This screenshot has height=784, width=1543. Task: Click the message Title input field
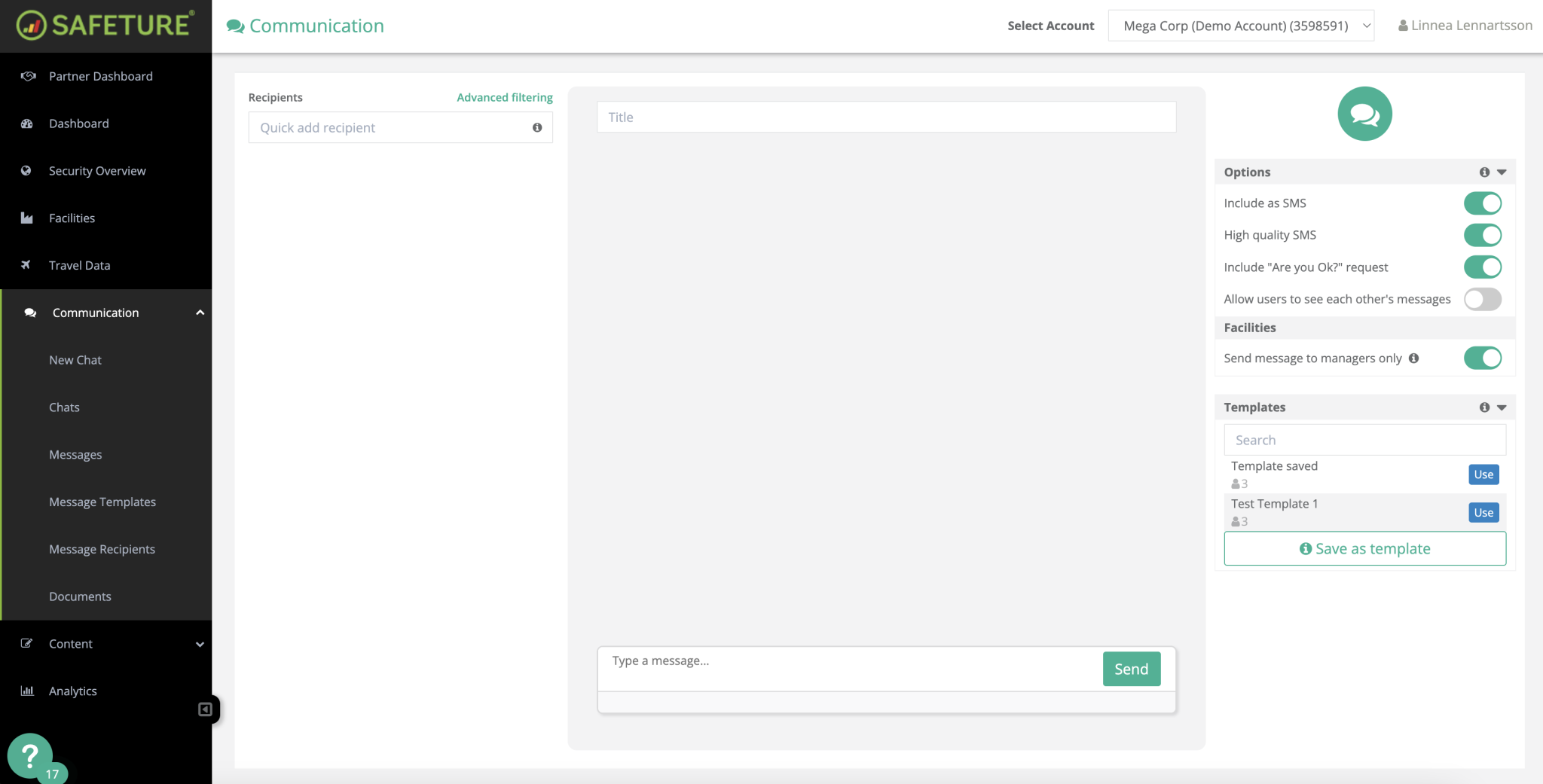coord(885,117)
